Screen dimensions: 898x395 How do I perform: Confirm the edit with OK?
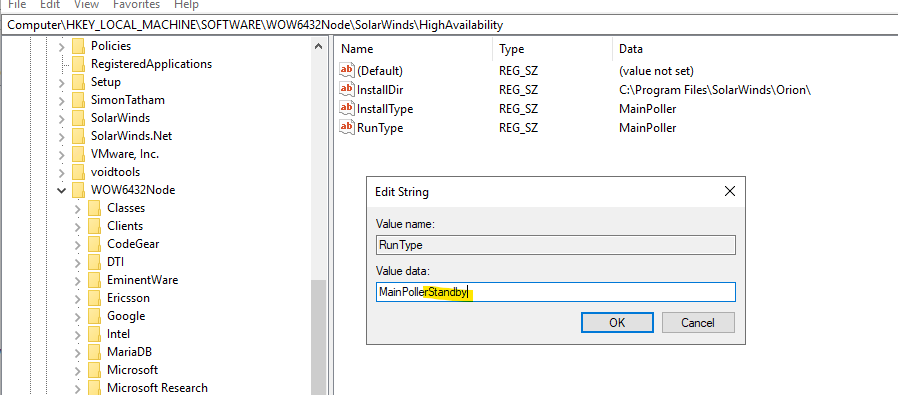click(617, 322)
